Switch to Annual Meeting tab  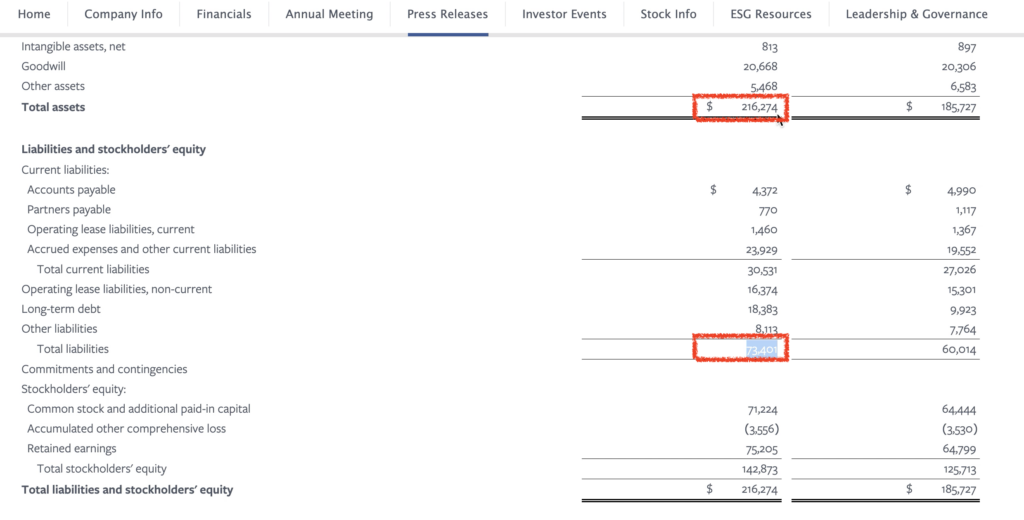(x=329, y=14)
